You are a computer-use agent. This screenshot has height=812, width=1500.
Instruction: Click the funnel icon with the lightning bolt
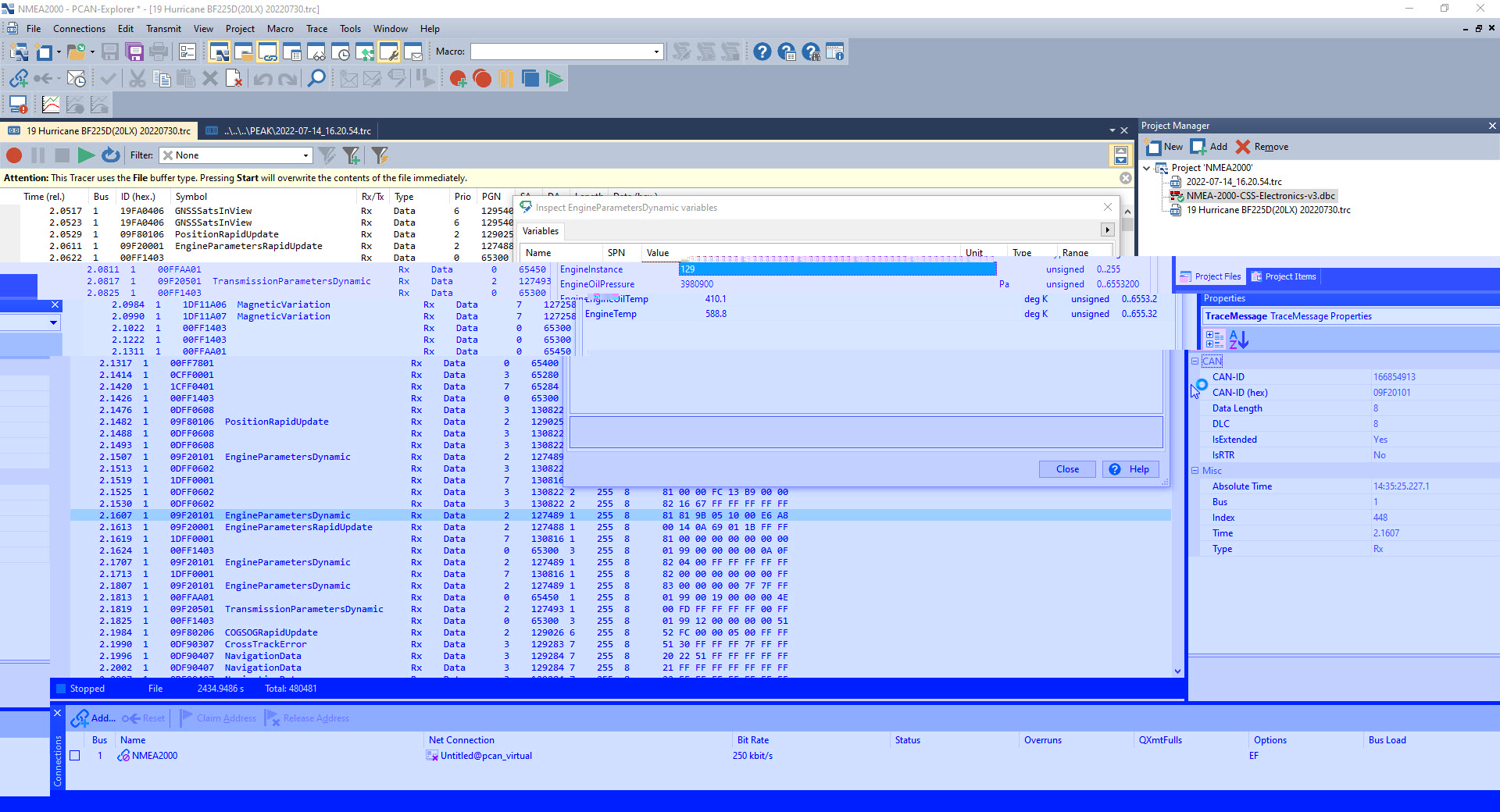[x=380, y=155]
